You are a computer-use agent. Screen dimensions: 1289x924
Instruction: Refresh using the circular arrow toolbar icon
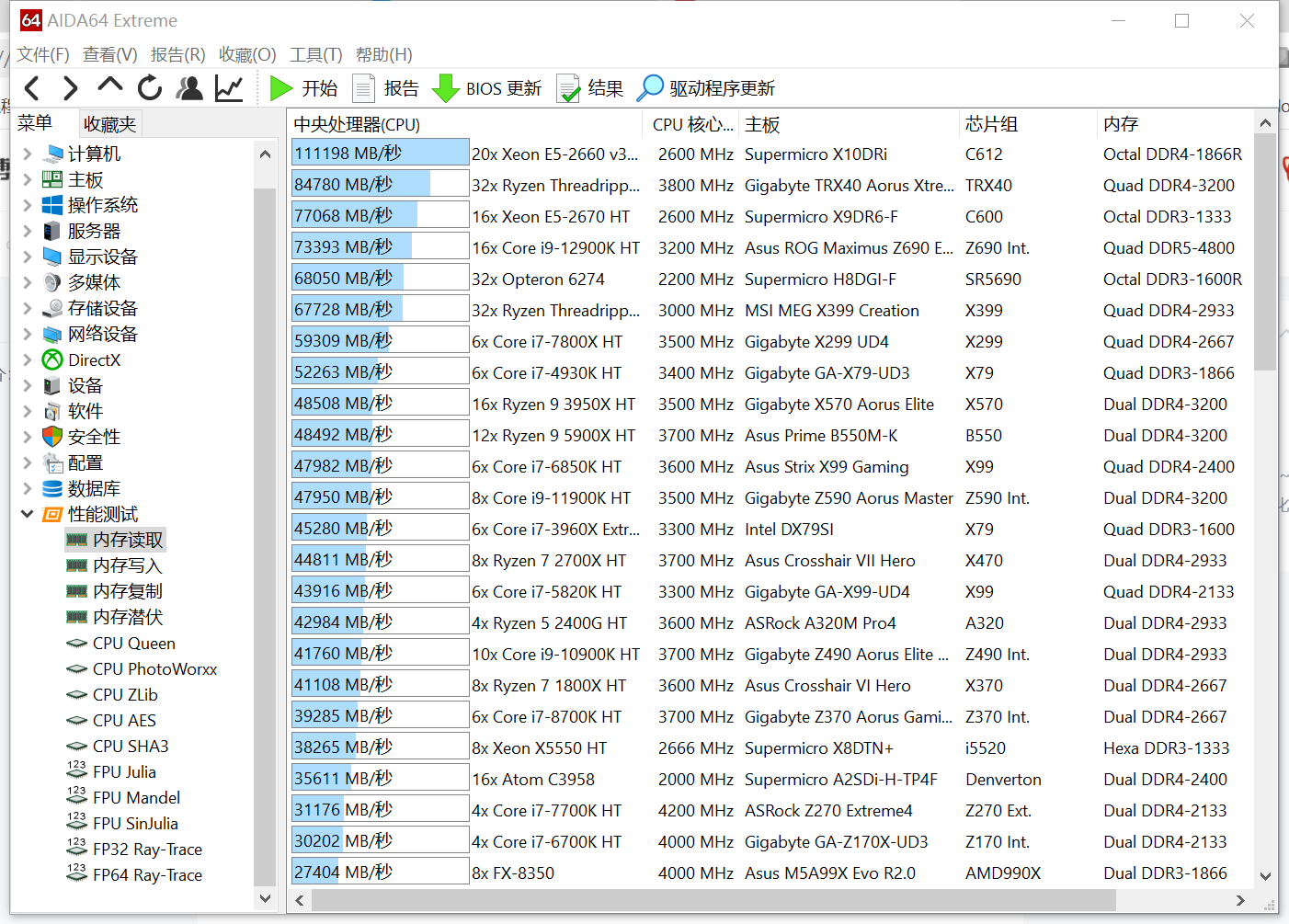pyautogui.click(x=150, y=88)
